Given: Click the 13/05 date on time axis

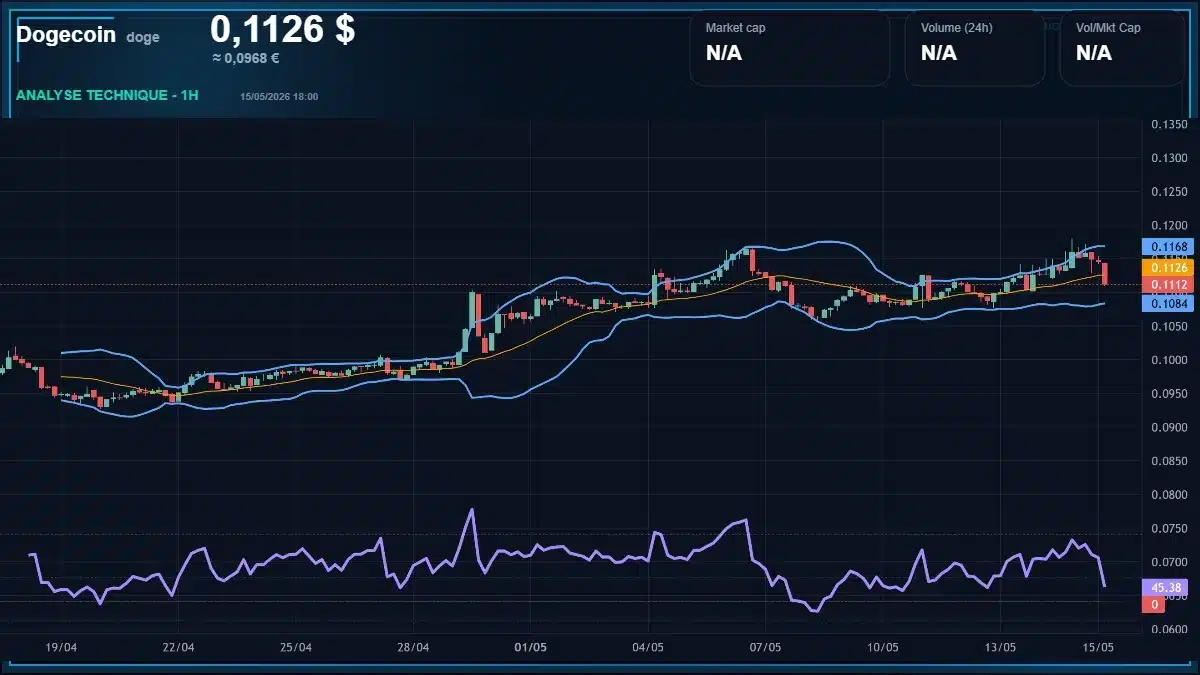Looking at the screenshot, I should tap(1001, 647).
